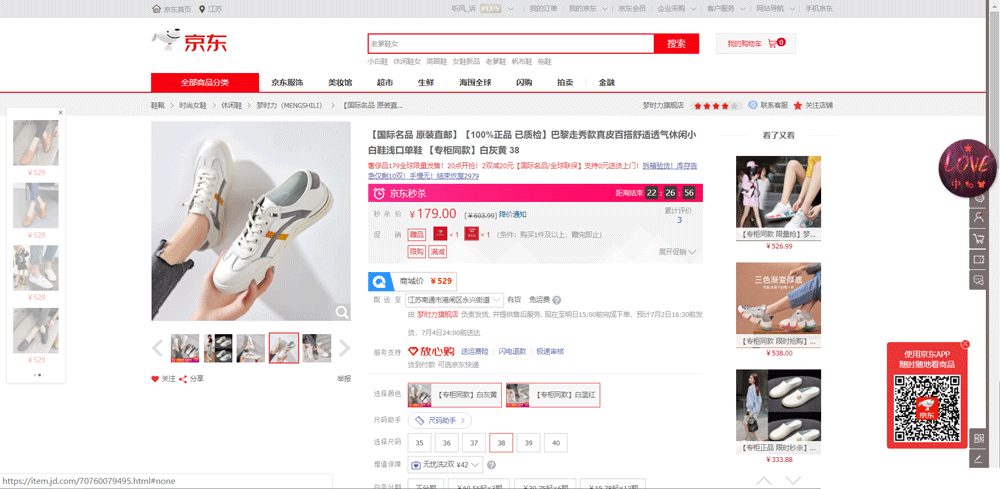This screenshot has height=489, width=1000.
Task: Click the 降价通知 price alert link
Action: tap(513, 214)
